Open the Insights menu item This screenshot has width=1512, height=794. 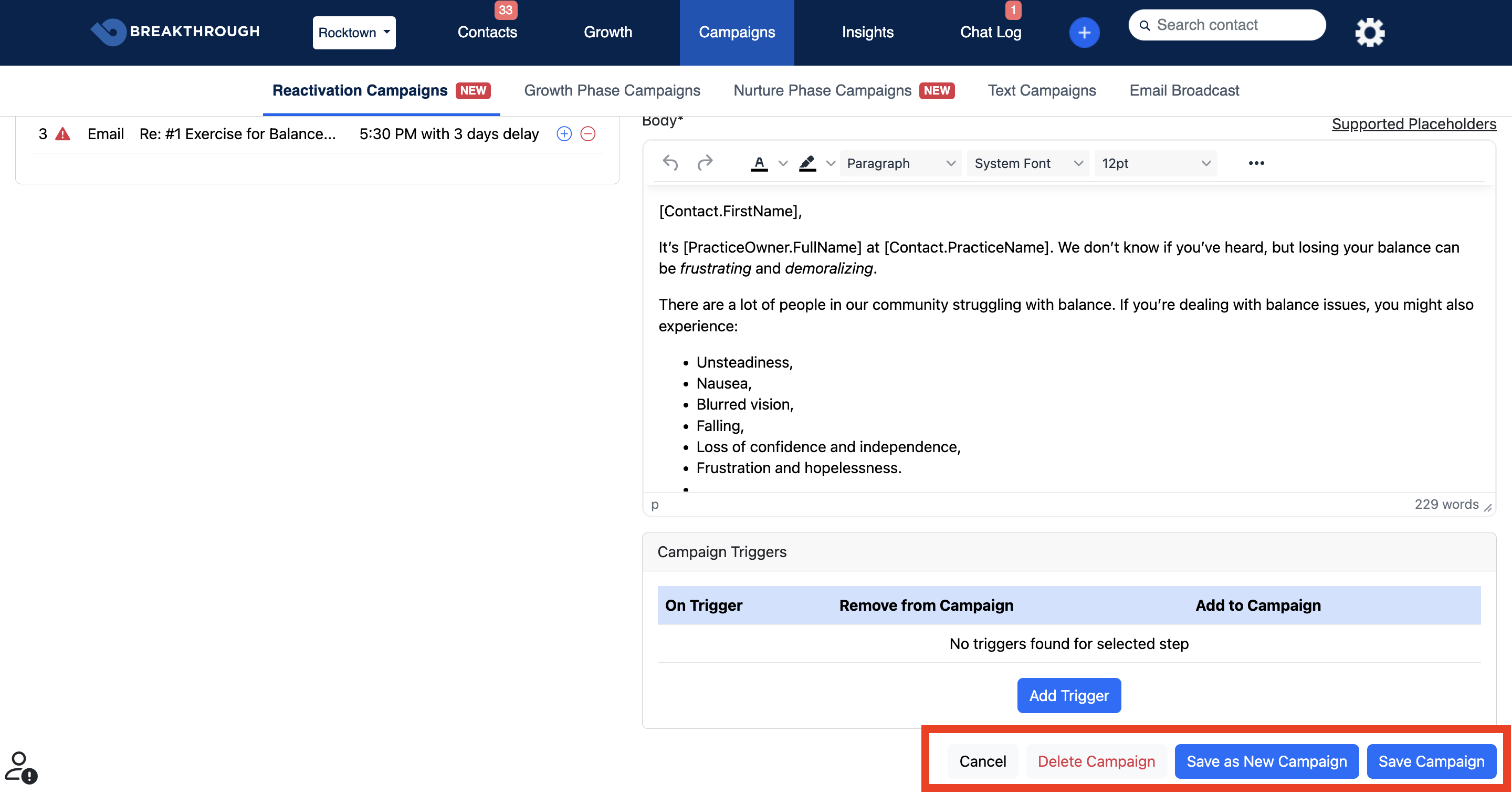[x=867, y=33]
